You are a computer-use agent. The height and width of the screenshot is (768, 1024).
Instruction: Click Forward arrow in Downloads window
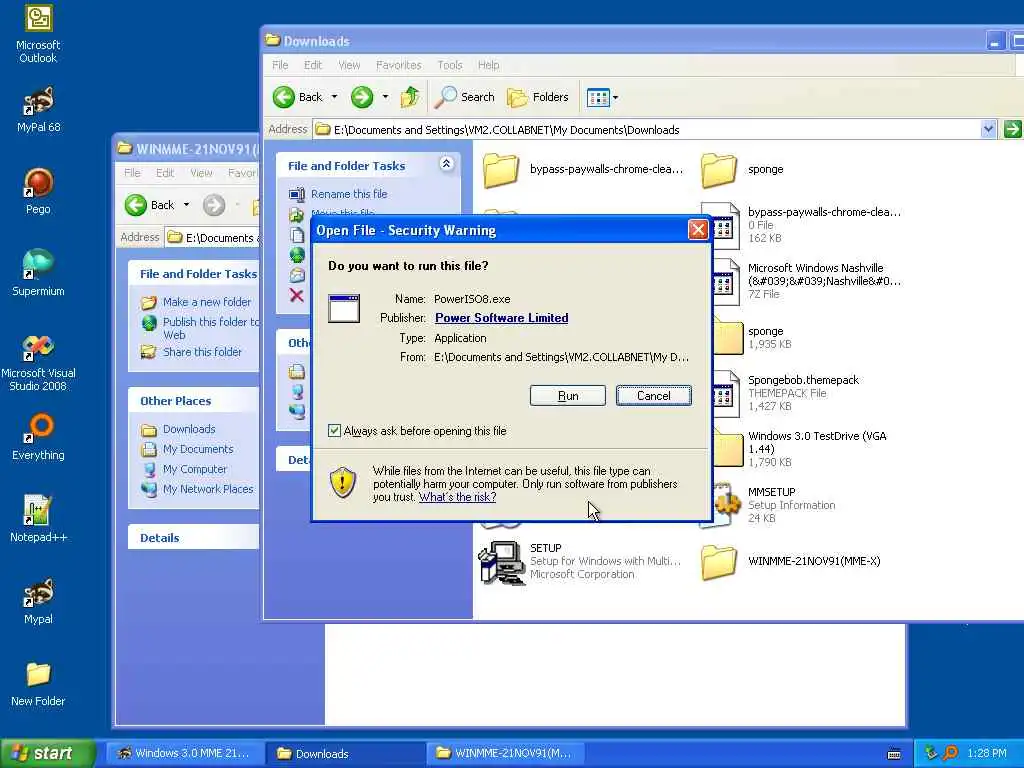point(362,97)
